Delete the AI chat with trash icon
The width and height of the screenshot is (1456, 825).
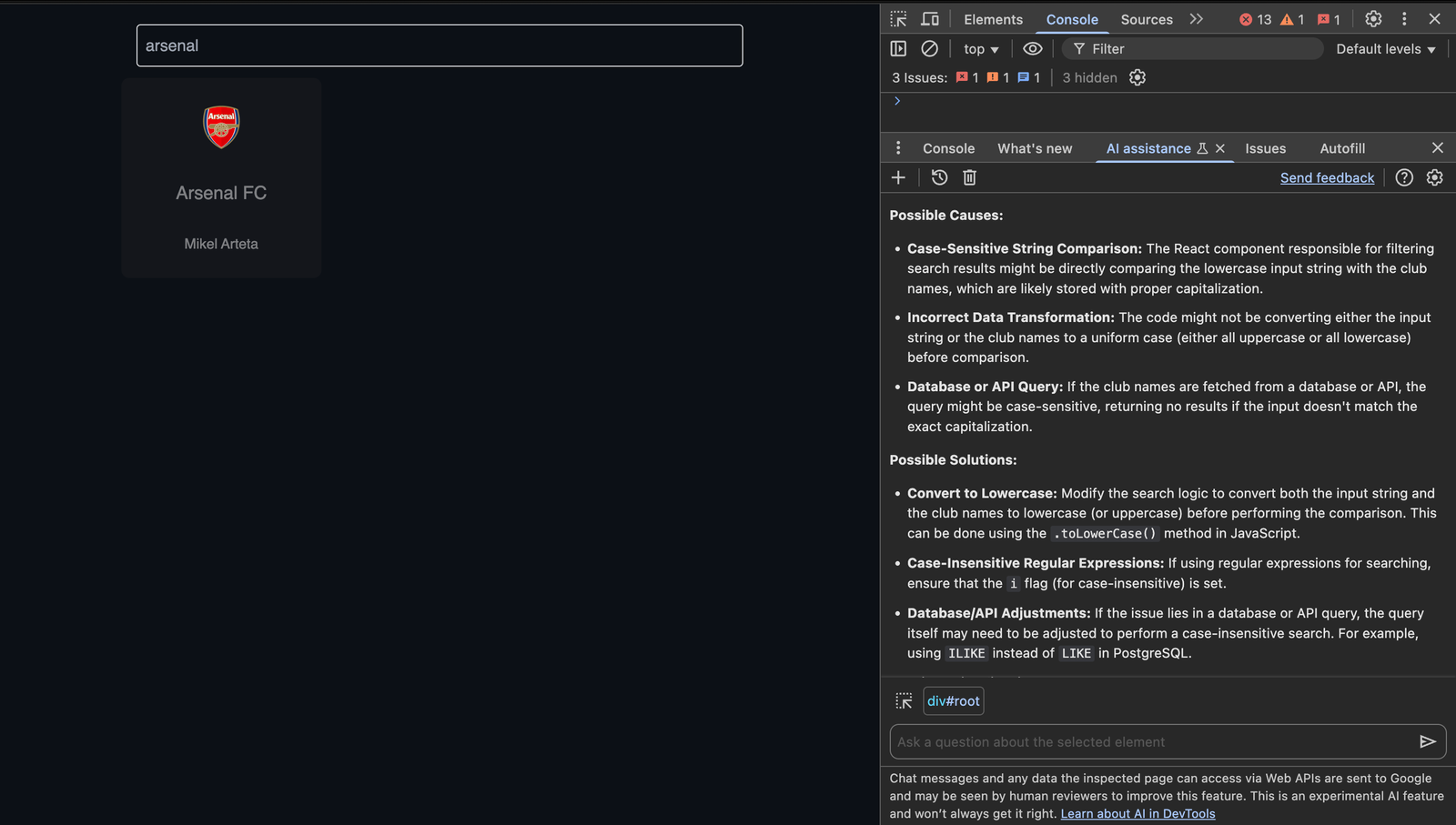[x=969, y=178]
